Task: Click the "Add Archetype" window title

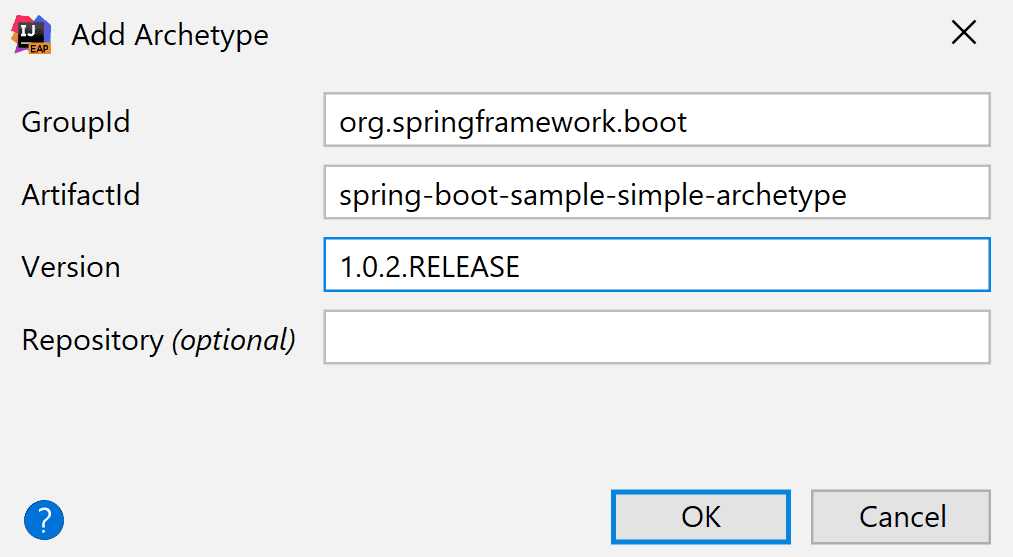Action: click(170, 35)
